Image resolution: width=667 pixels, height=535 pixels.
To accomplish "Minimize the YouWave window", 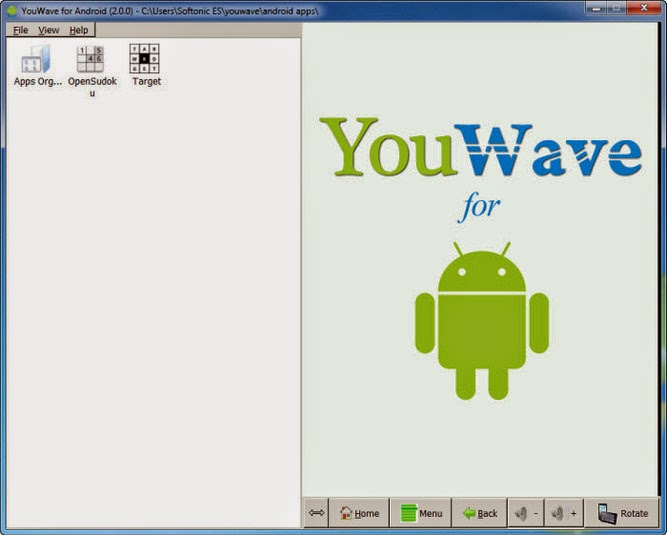I will point(596,8).
